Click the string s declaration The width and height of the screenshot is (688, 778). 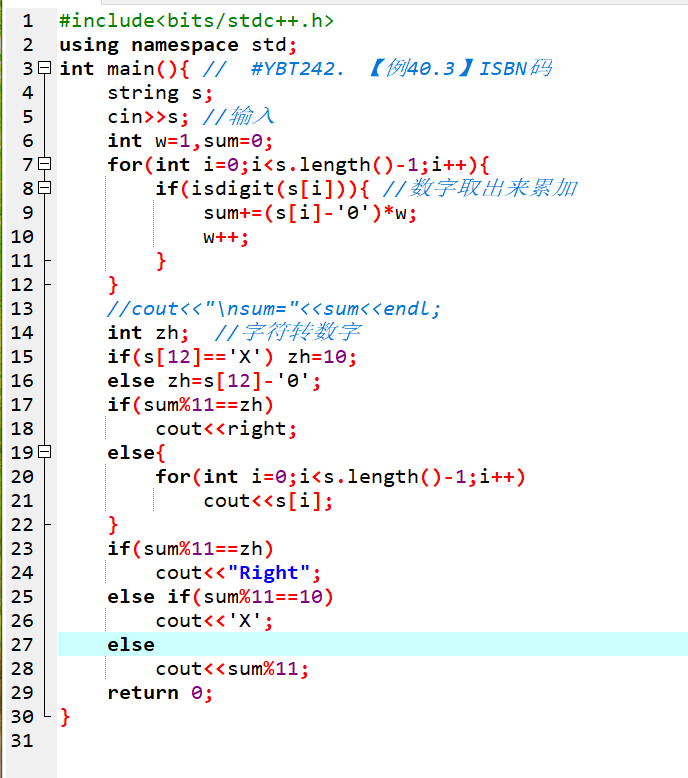tap(160, 93)
